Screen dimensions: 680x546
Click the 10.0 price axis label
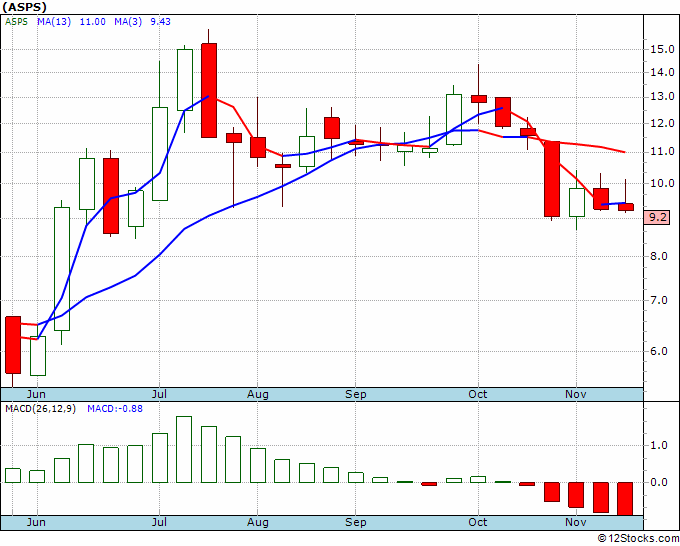pos(662,183)
